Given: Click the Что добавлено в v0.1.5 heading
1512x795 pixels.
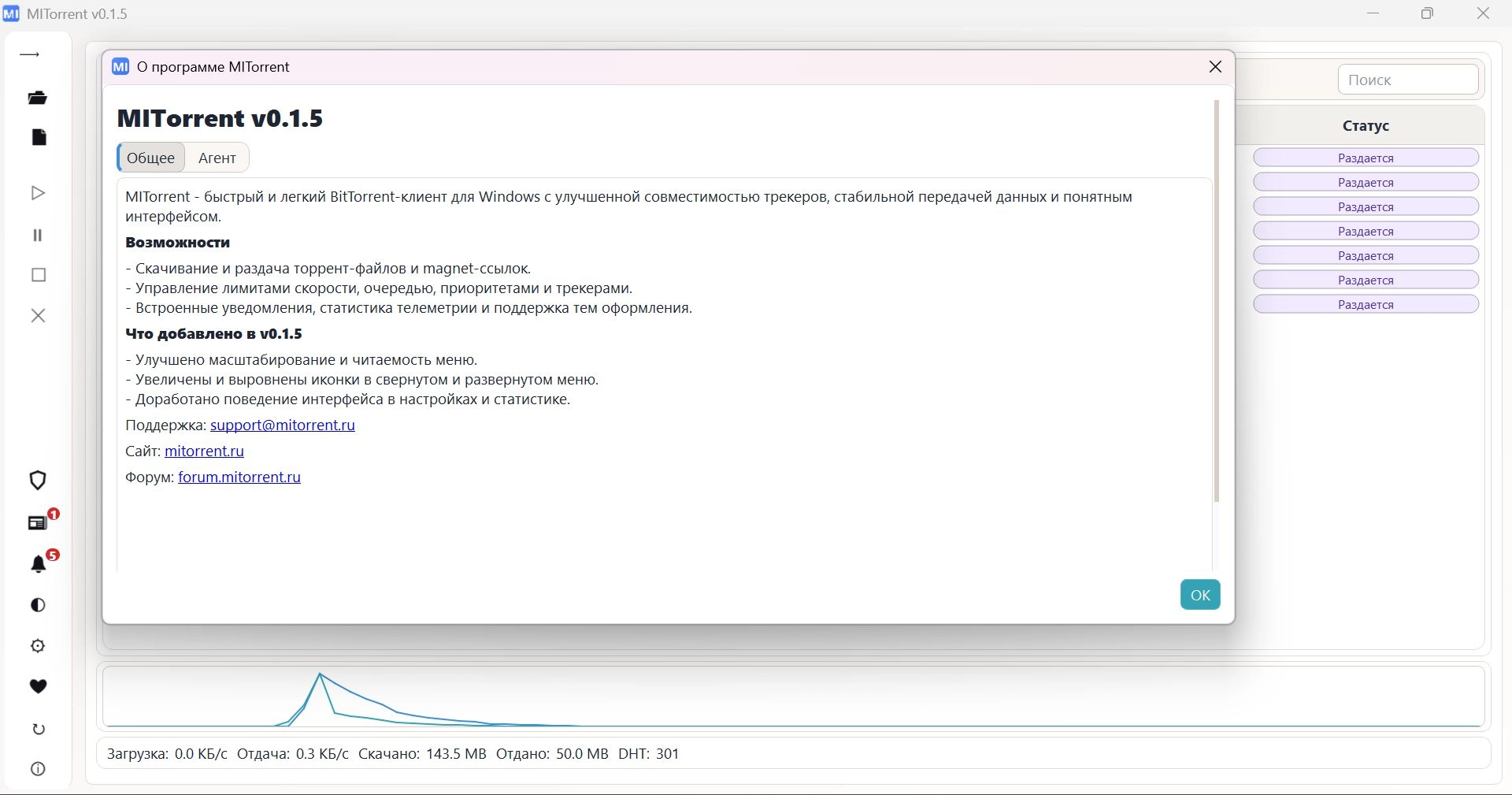Looking at the screenshot, I should click(214, 334).
